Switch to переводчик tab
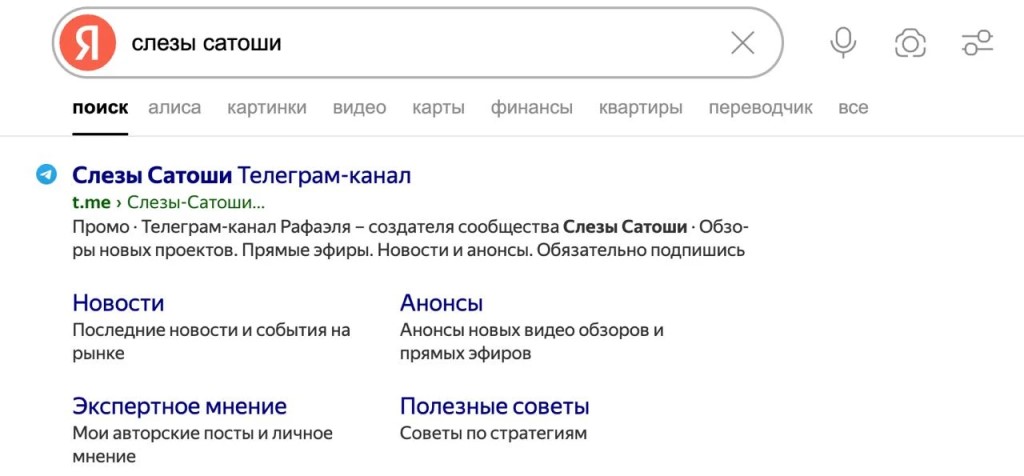Viewport: 1024px width, 476px height. click(x=760, y=108)
